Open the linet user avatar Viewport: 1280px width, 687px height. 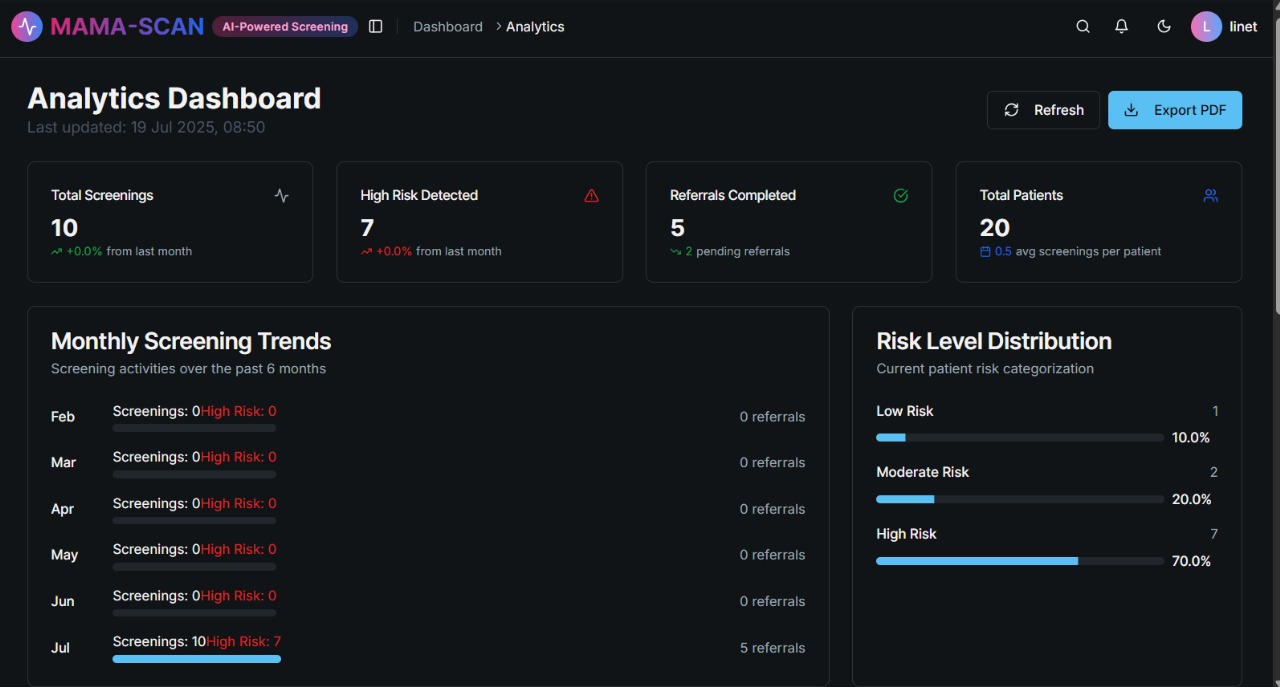[1206, 27]
